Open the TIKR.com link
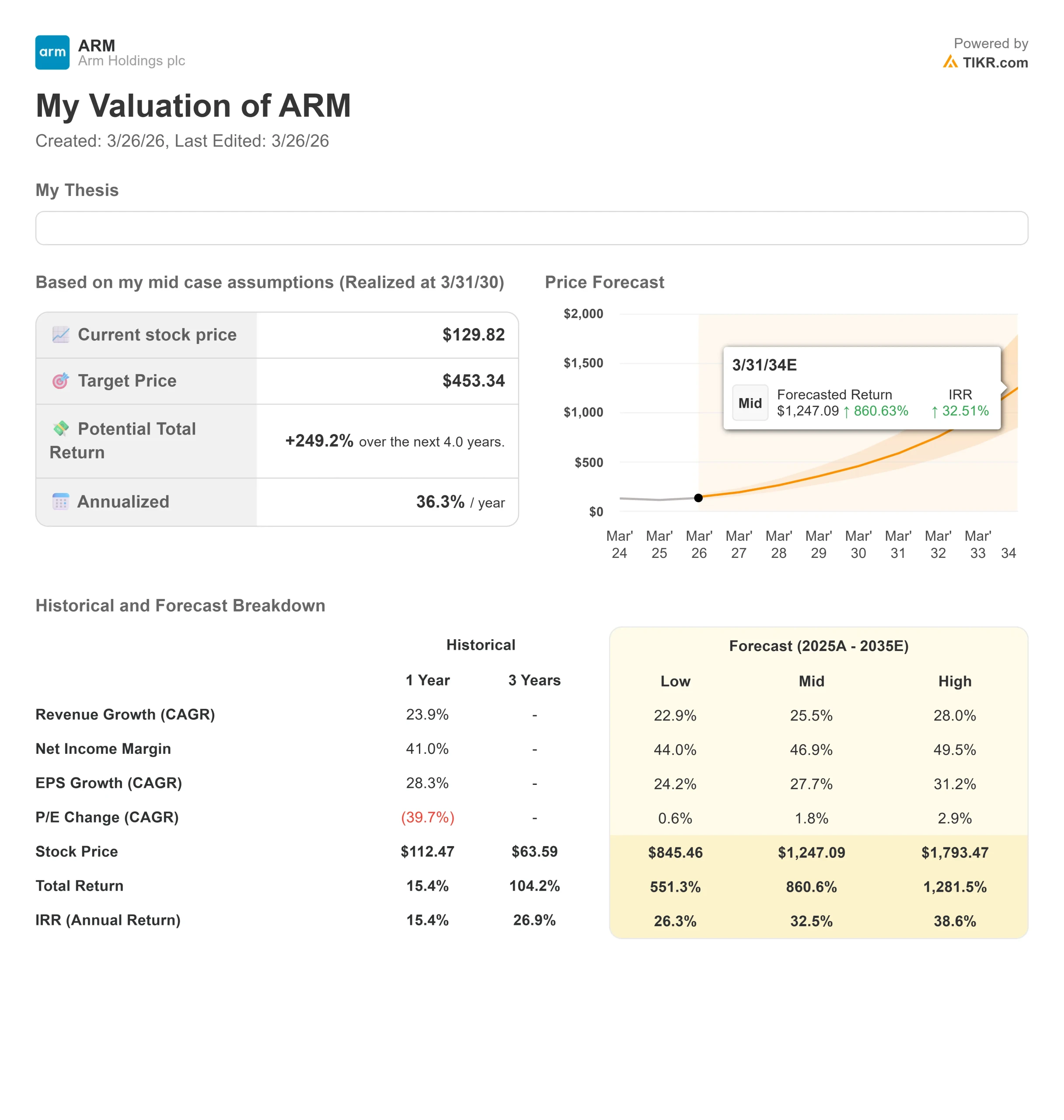This screenshot has height=1120, width=1064. pos(995,63)
